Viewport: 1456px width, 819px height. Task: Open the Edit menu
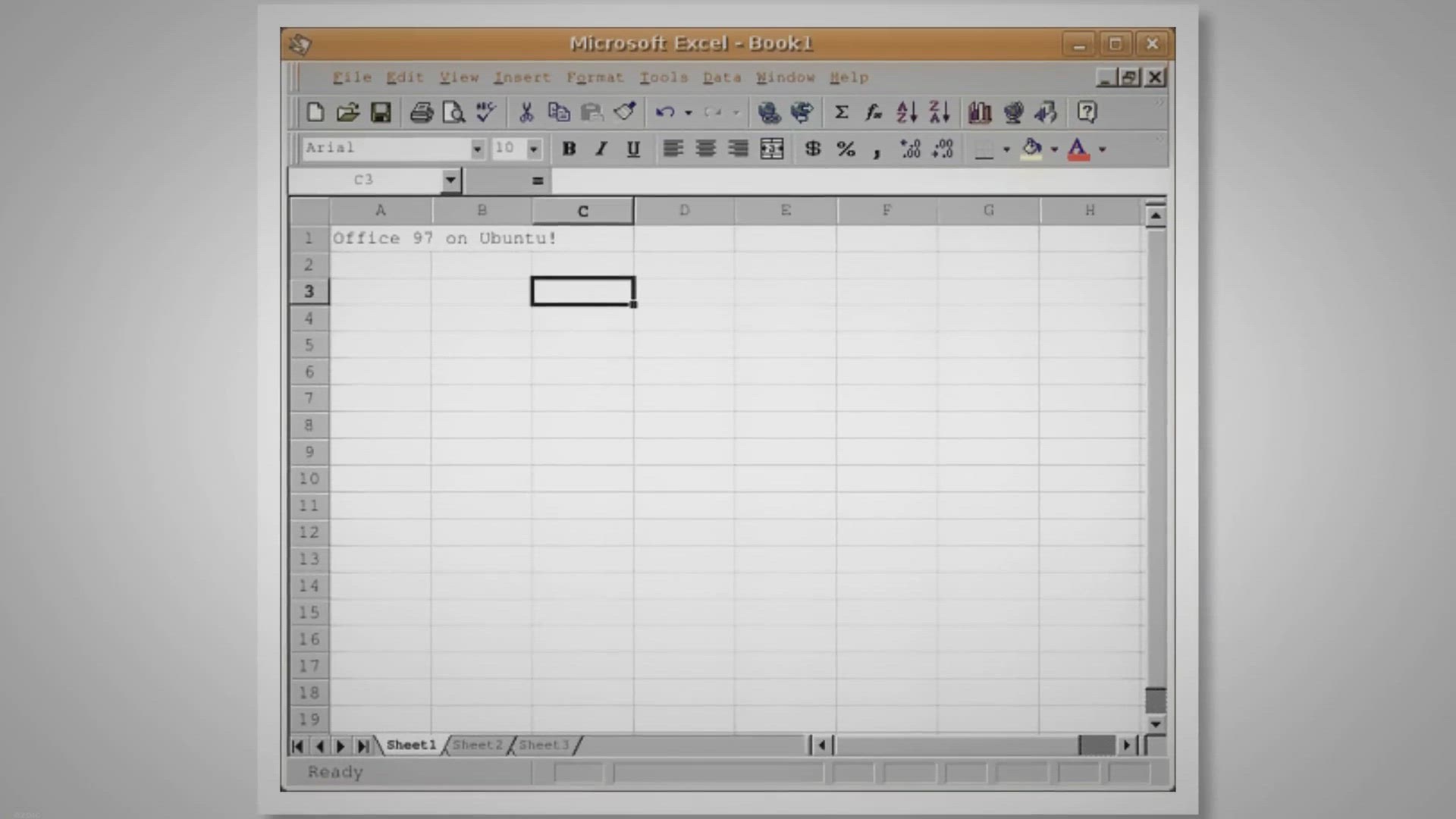404,77
